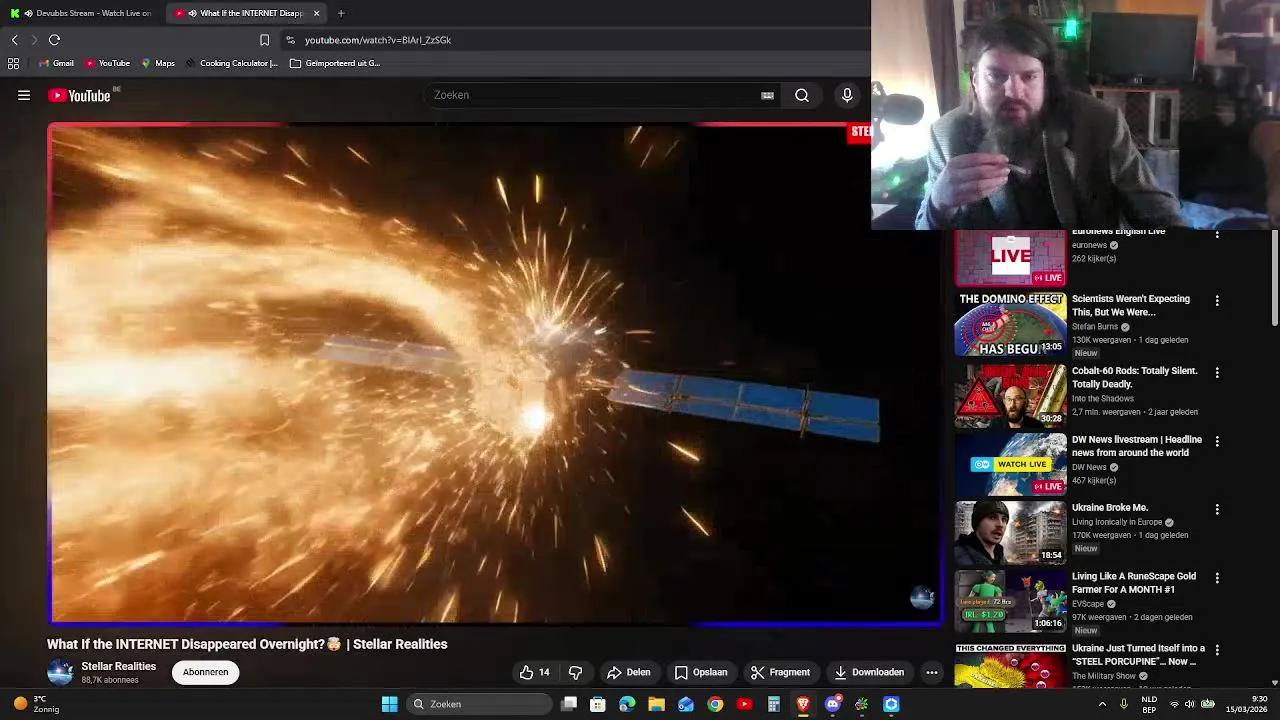Open the Calculator app in taskbar
This screenshot has width=1280, height=720.
pos(773,704)
